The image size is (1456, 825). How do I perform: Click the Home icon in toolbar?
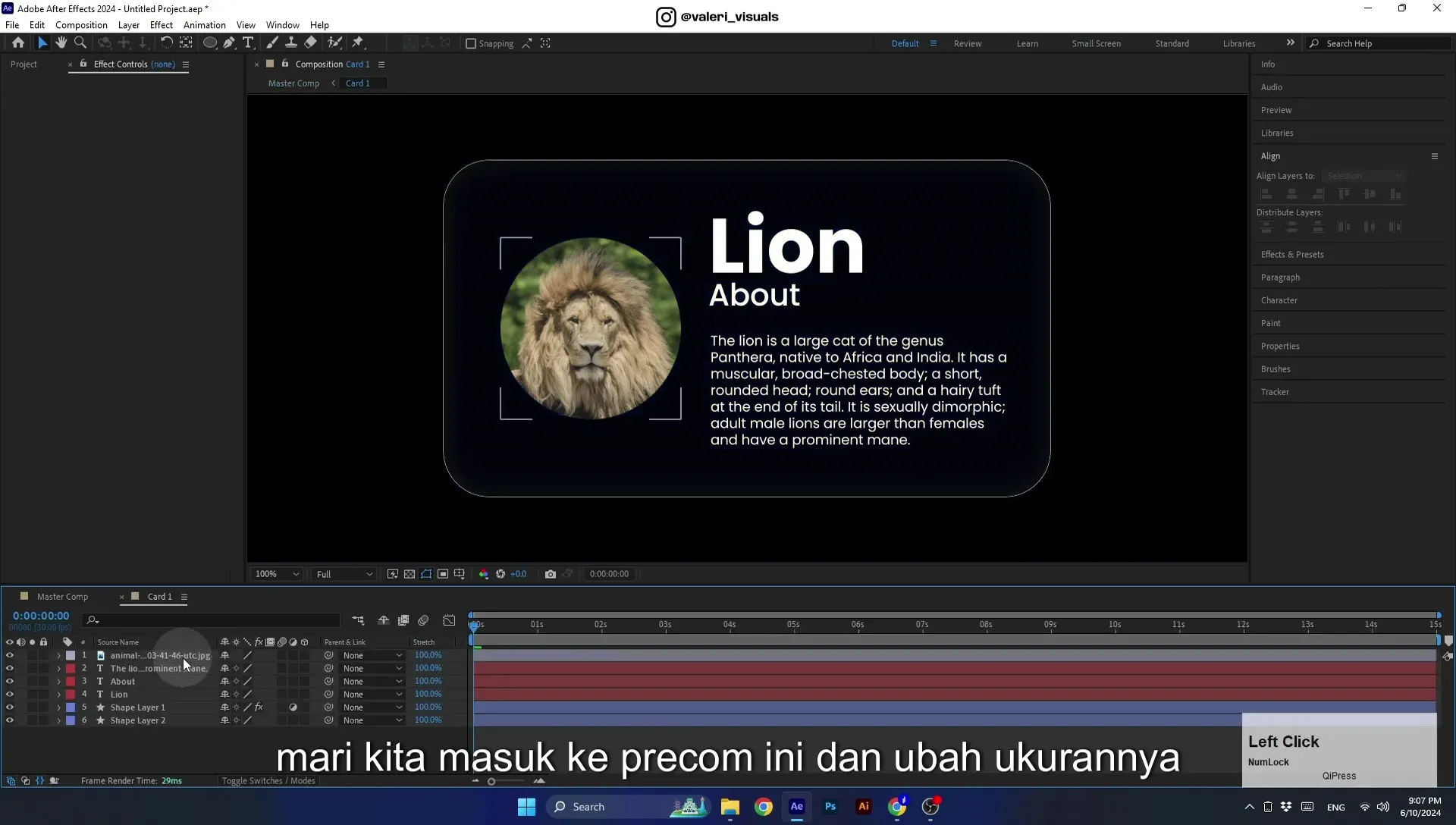(x=18, y=43)
